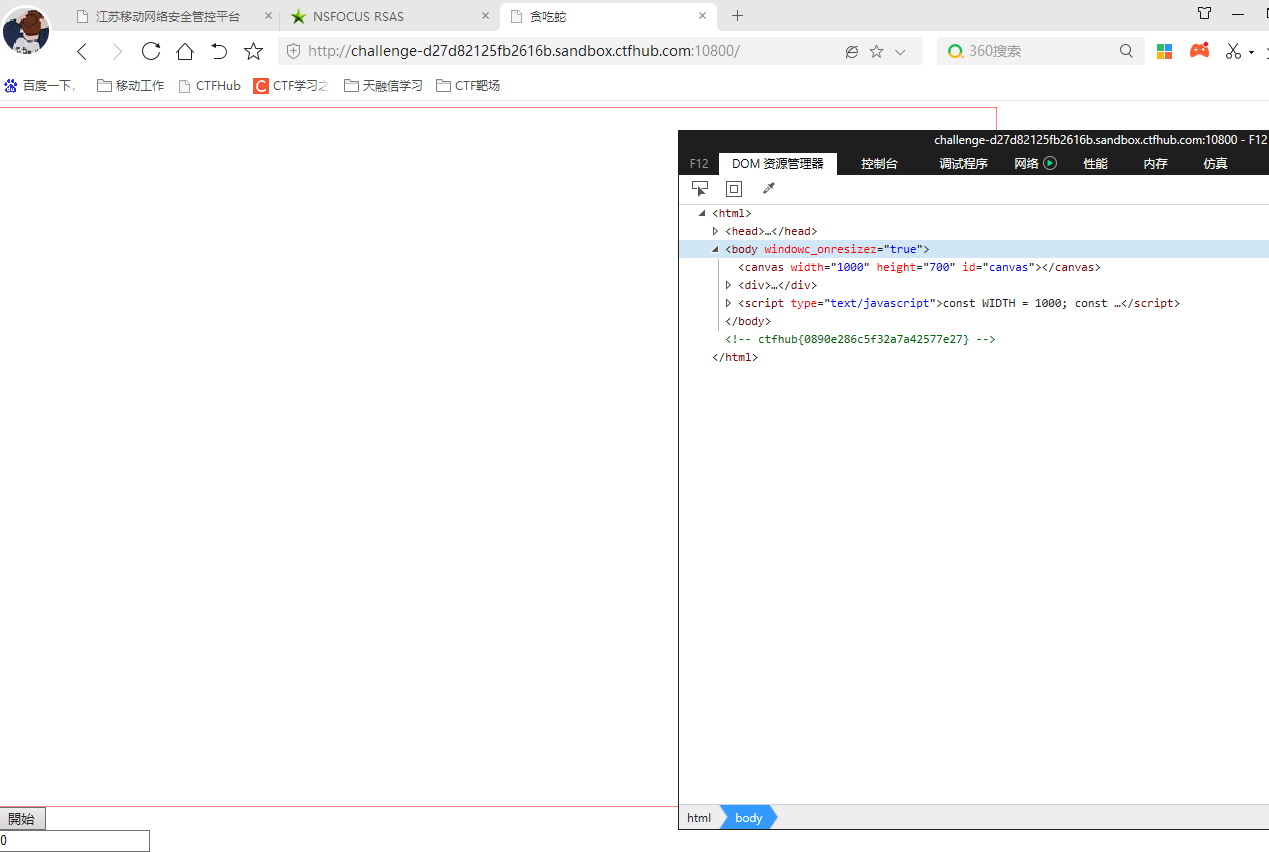Open the 性能 tab
Viewport: 1269px width, 852px height.
[1095, 164]
